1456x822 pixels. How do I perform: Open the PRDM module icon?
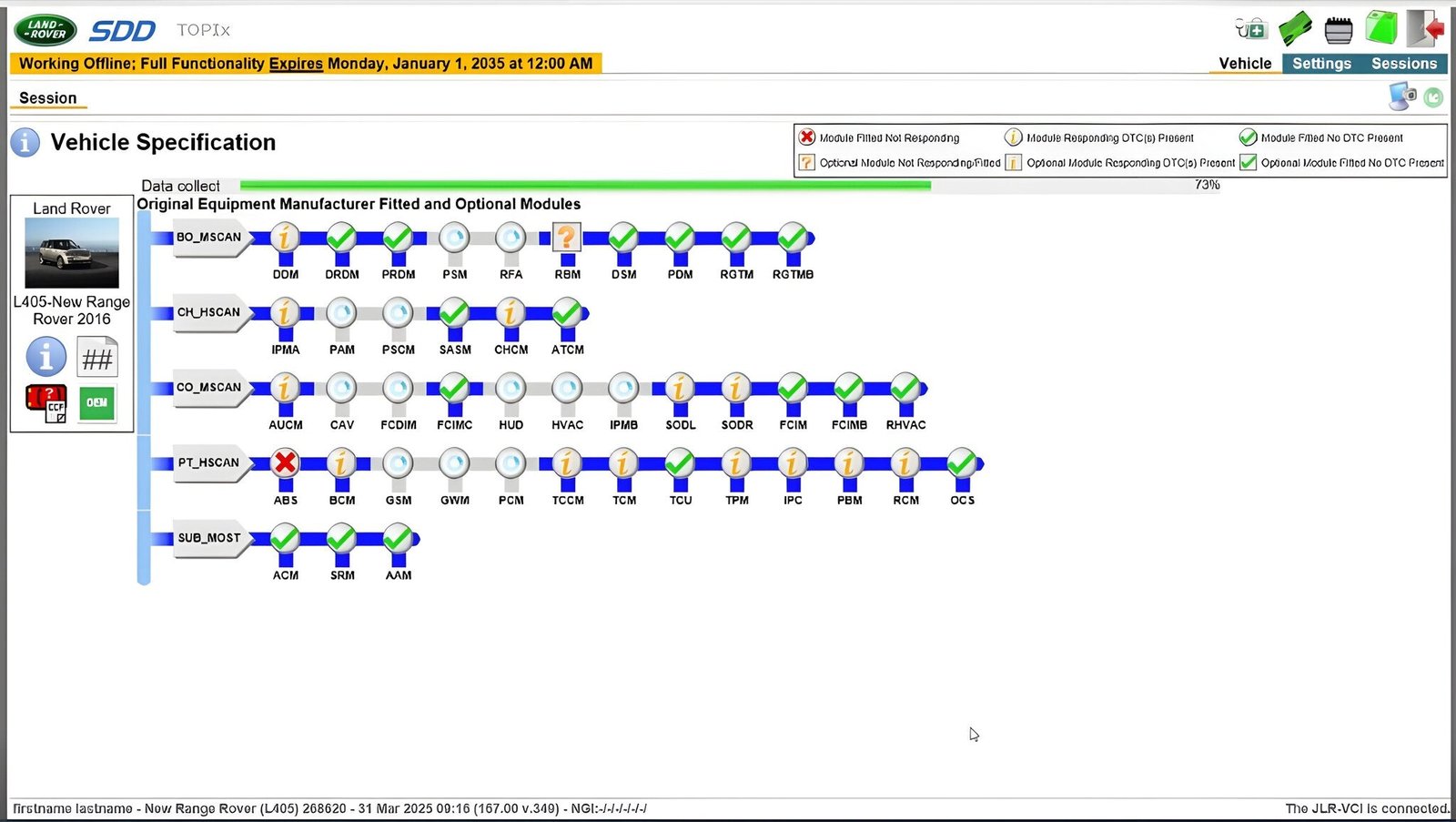(x=398, y=238)
